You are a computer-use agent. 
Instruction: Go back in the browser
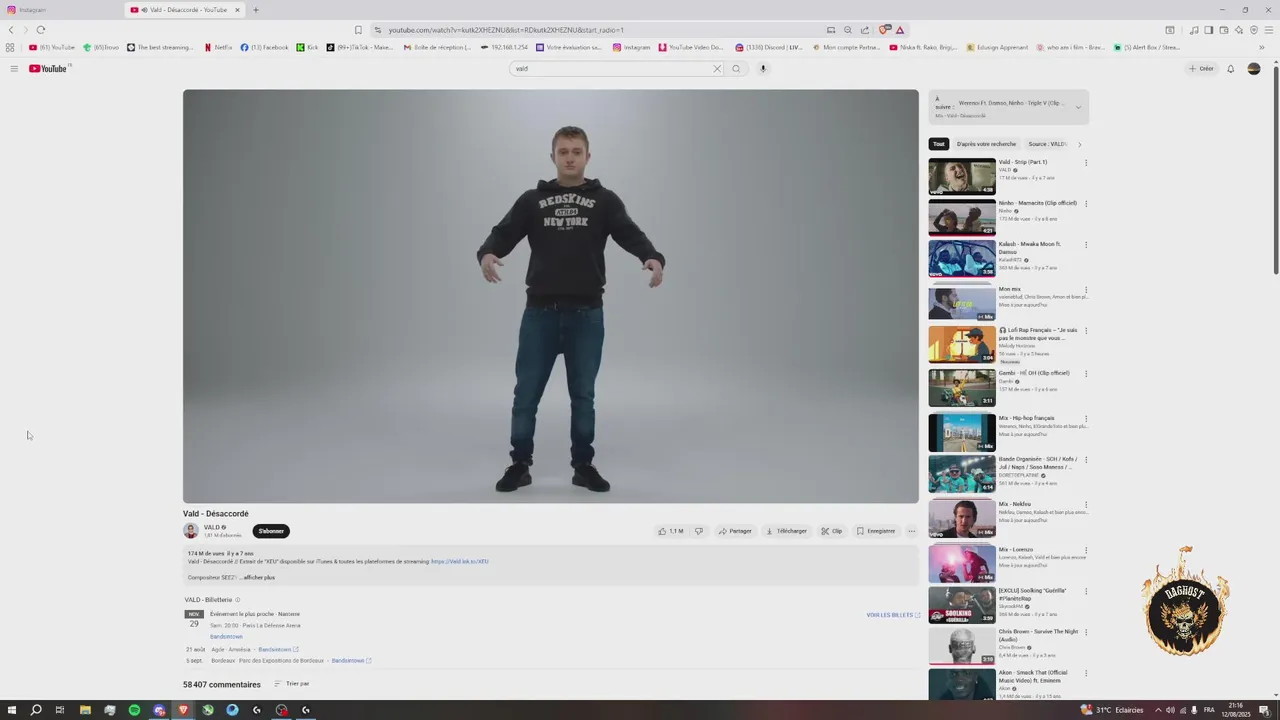click(11, 30)
